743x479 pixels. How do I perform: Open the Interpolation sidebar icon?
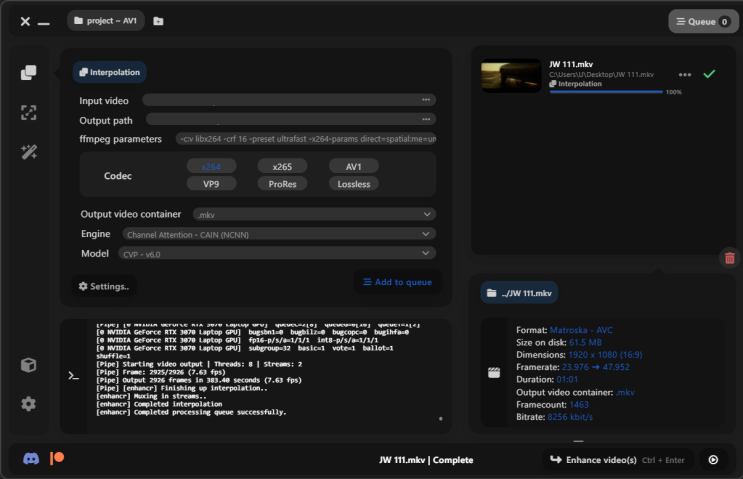[28, 72]
